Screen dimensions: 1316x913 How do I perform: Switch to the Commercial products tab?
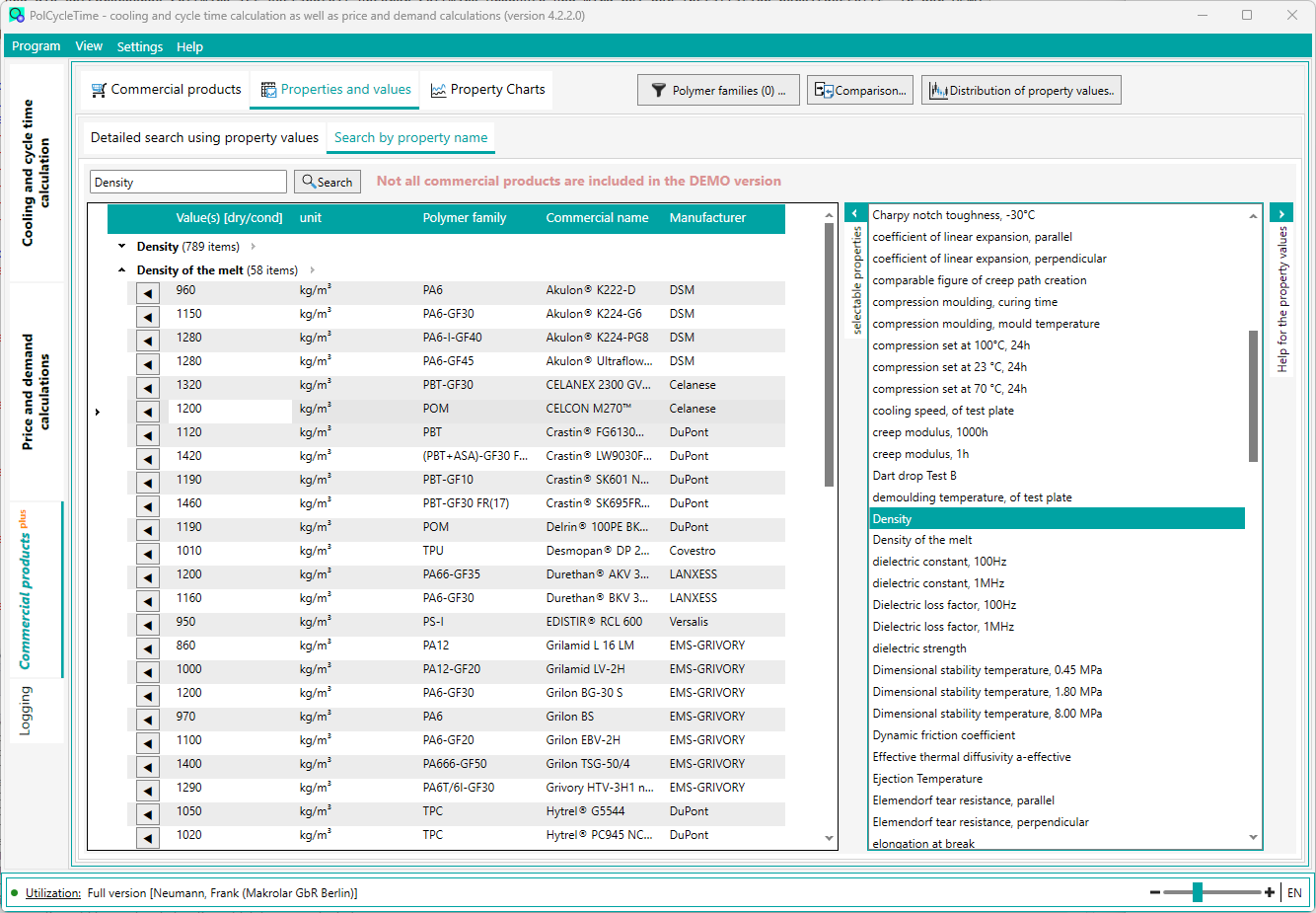166,90
